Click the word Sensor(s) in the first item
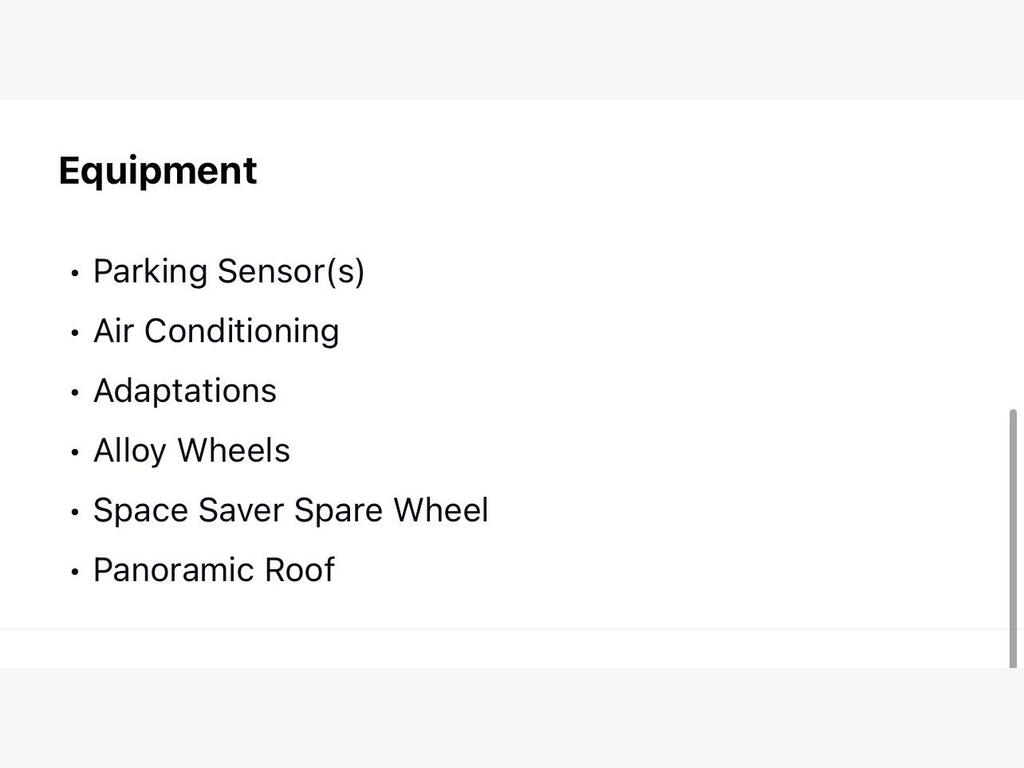 click(291, 271)
